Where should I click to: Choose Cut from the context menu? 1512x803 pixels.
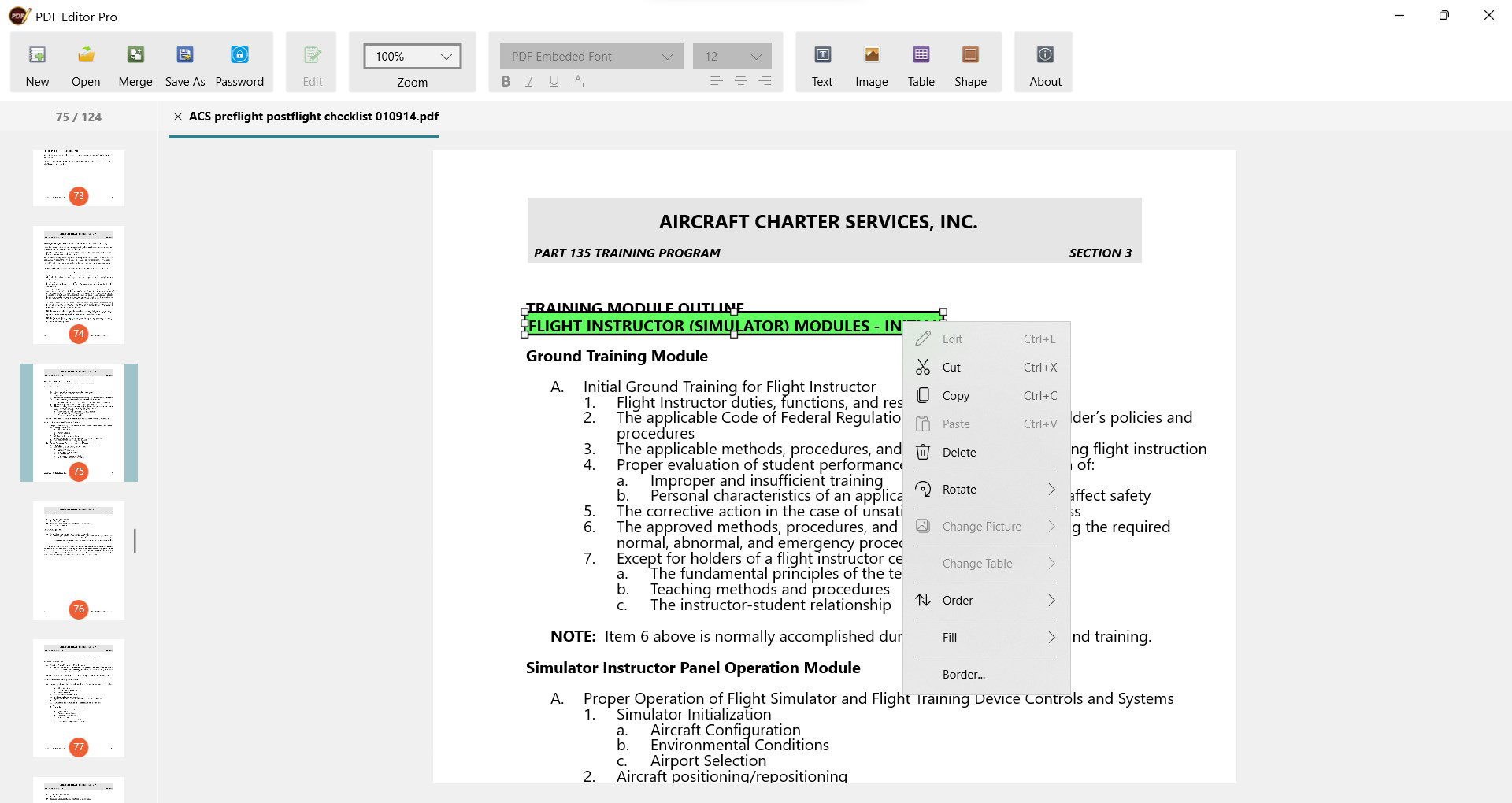click(x=986, y=368)
